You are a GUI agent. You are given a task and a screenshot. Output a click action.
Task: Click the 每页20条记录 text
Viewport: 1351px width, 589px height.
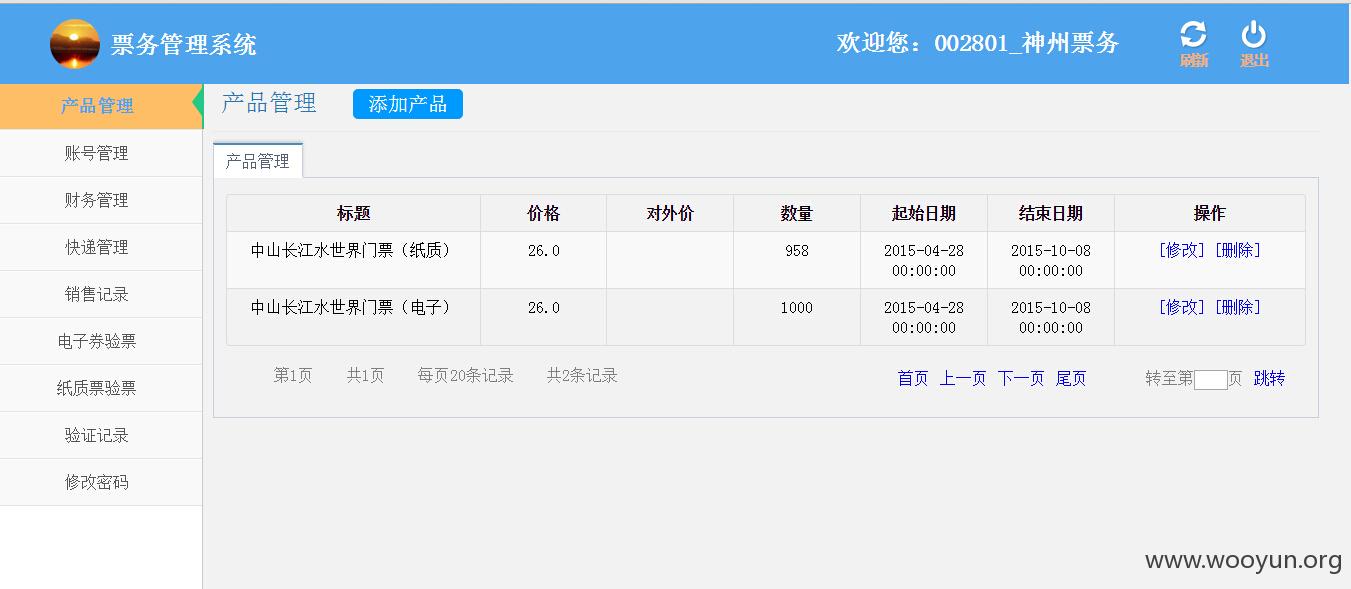coord(466,375)
